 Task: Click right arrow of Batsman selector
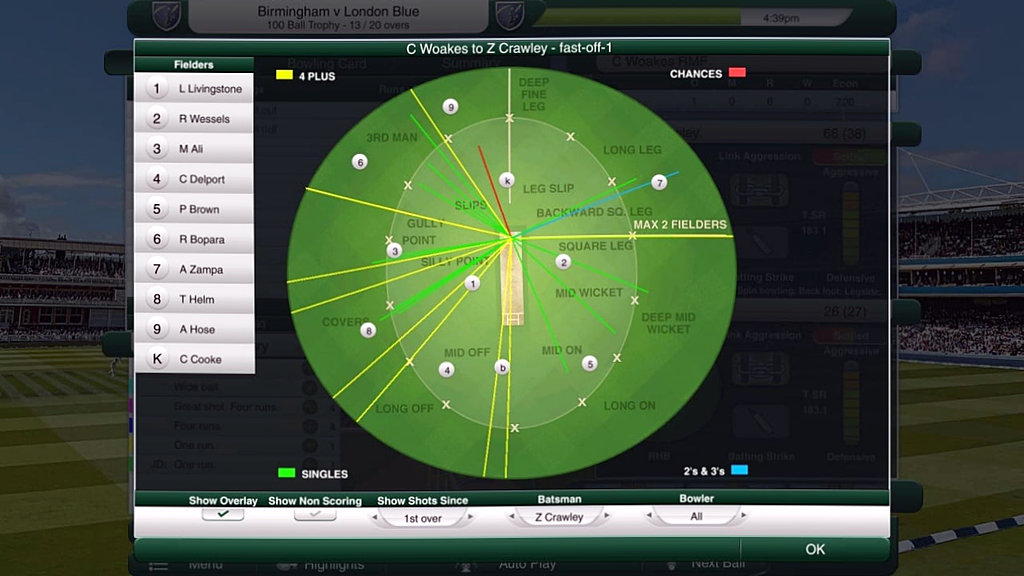pyautogui.click(x=607, y=515)
